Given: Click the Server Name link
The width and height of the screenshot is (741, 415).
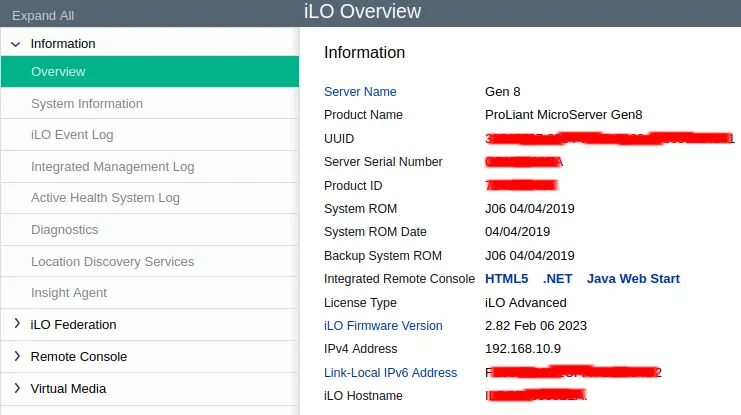Looking at the screenshot, I should pyautogui.click(x=360, y=92).
